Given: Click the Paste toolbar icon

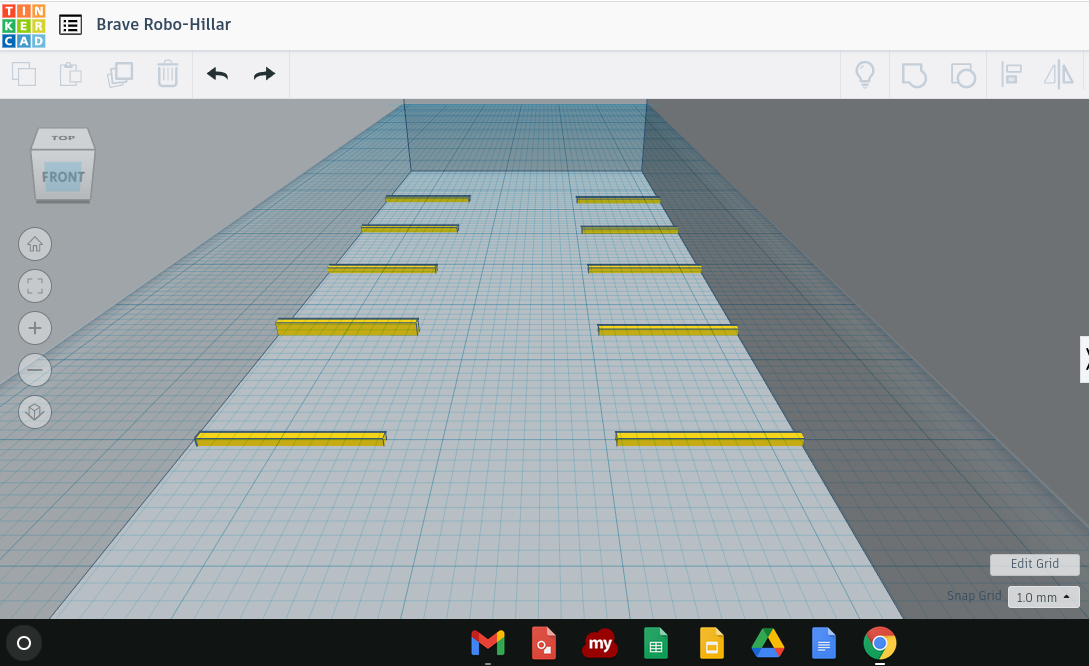Looking at the screenshot, I should point(70,74).
